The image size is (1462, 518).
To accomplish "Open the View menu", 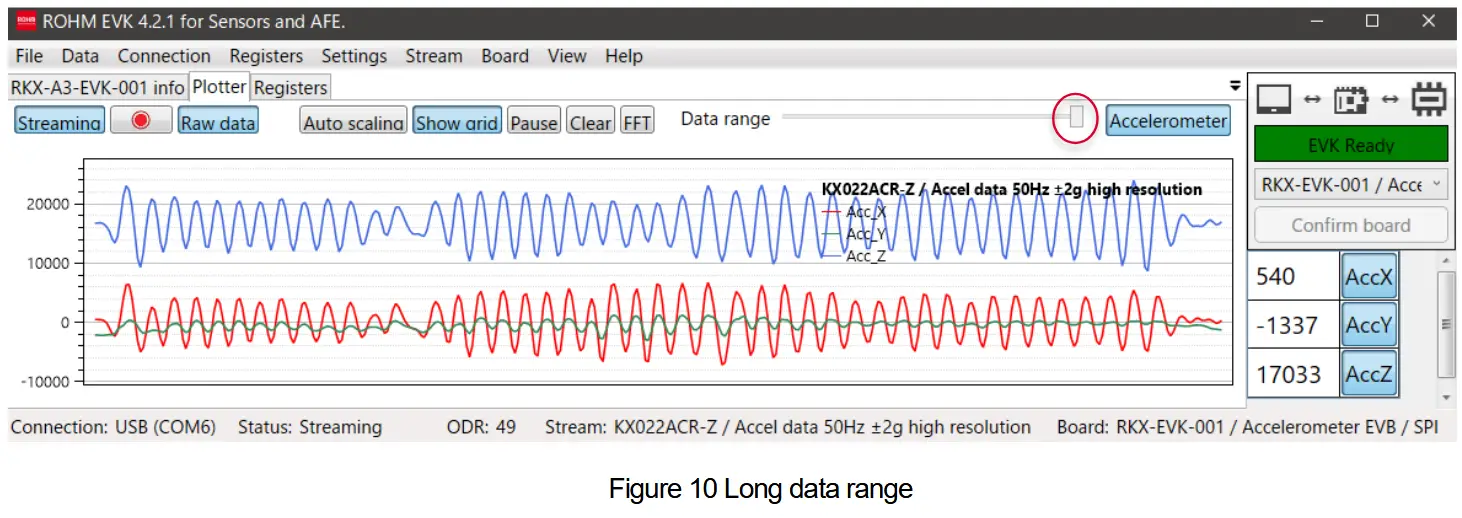I will pyautogui.click(x=567, y=56).
